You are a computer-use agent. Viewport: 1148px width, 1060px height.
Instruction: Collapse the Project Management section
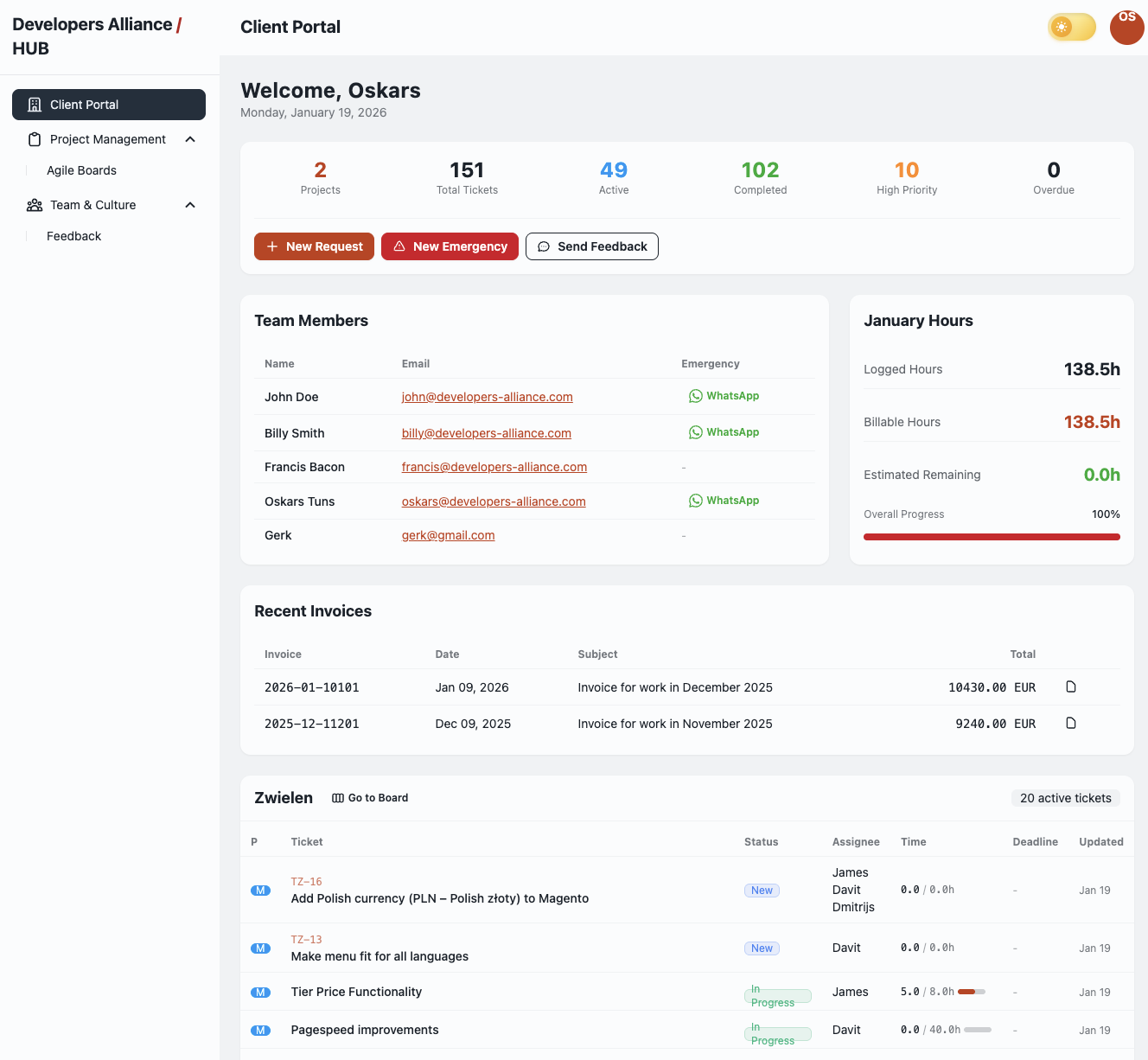189,139
